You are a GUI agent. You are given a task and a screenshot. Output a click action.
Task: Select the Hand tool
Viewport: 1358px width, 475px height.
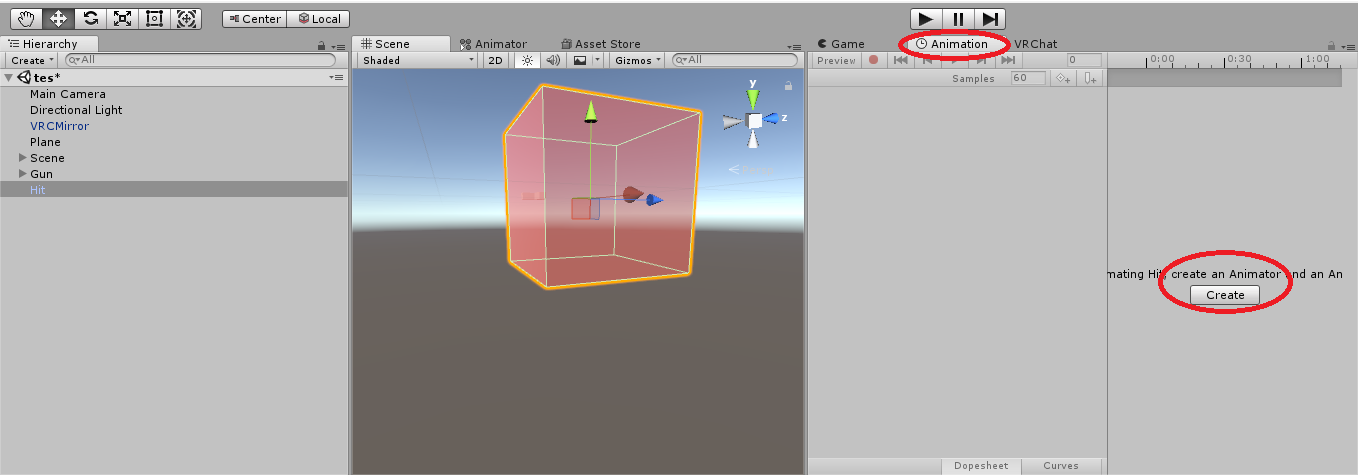[25, 18]
